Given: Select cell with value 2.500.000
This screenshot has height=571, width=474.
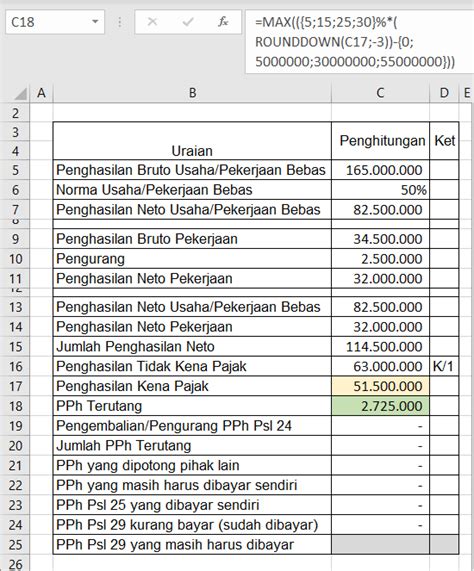Looking at the screenshot, I should [x=380, y=259].
